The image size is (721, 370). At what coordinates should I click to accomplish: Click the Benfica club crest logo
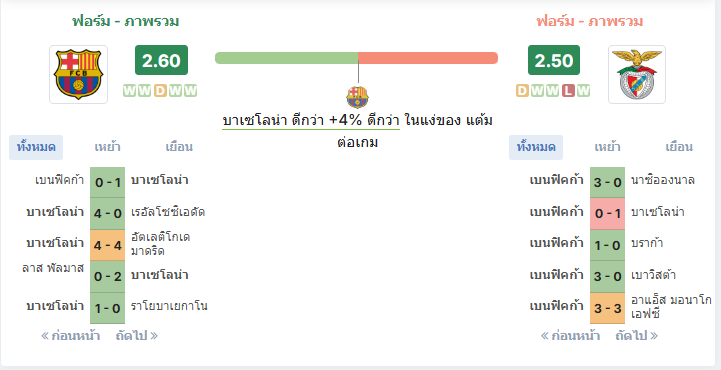[x=636, y=74]
